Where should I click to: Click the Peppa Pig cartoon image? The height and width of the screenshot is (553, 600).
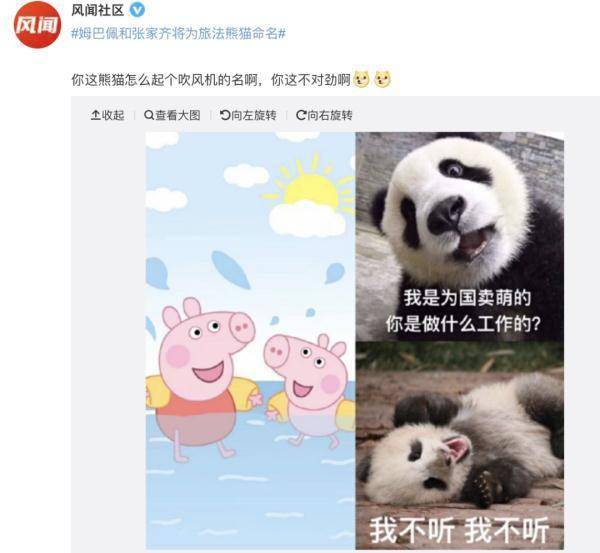point(250,340)
